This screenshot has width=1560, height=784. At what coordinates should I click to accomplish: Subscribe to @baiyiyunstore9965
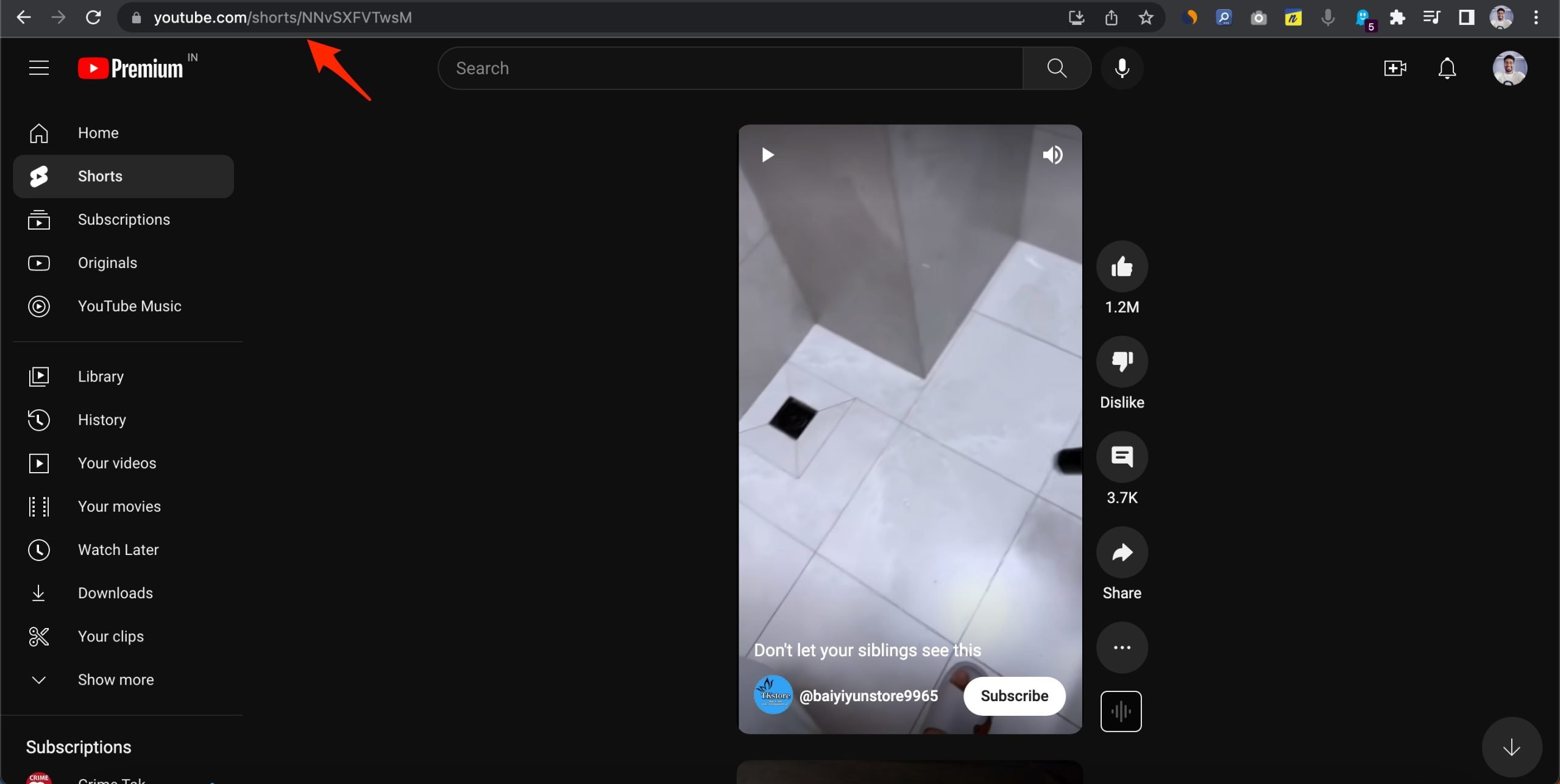(x=1014, y=696)
